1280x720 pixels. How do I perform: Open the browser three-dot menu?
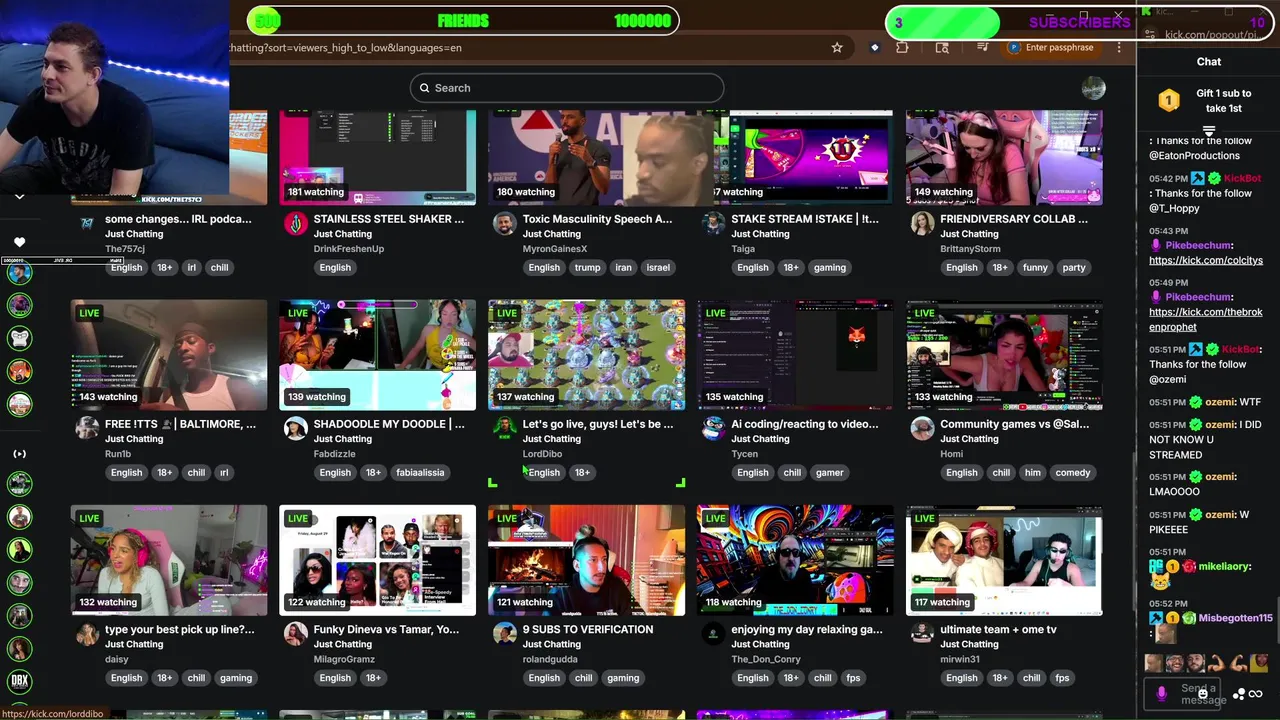coord(1119,47)
